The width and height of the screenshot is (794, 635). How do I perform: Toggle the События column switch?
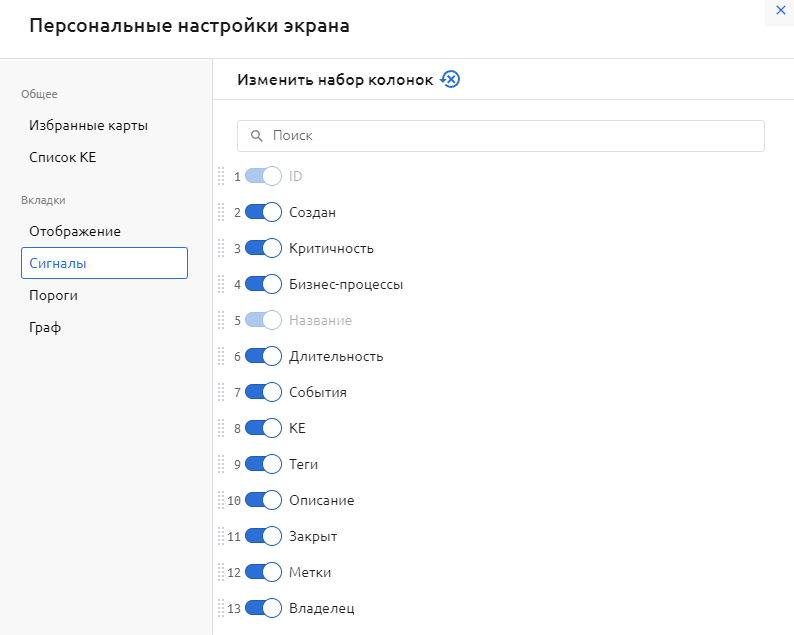[x=263, y=392]
